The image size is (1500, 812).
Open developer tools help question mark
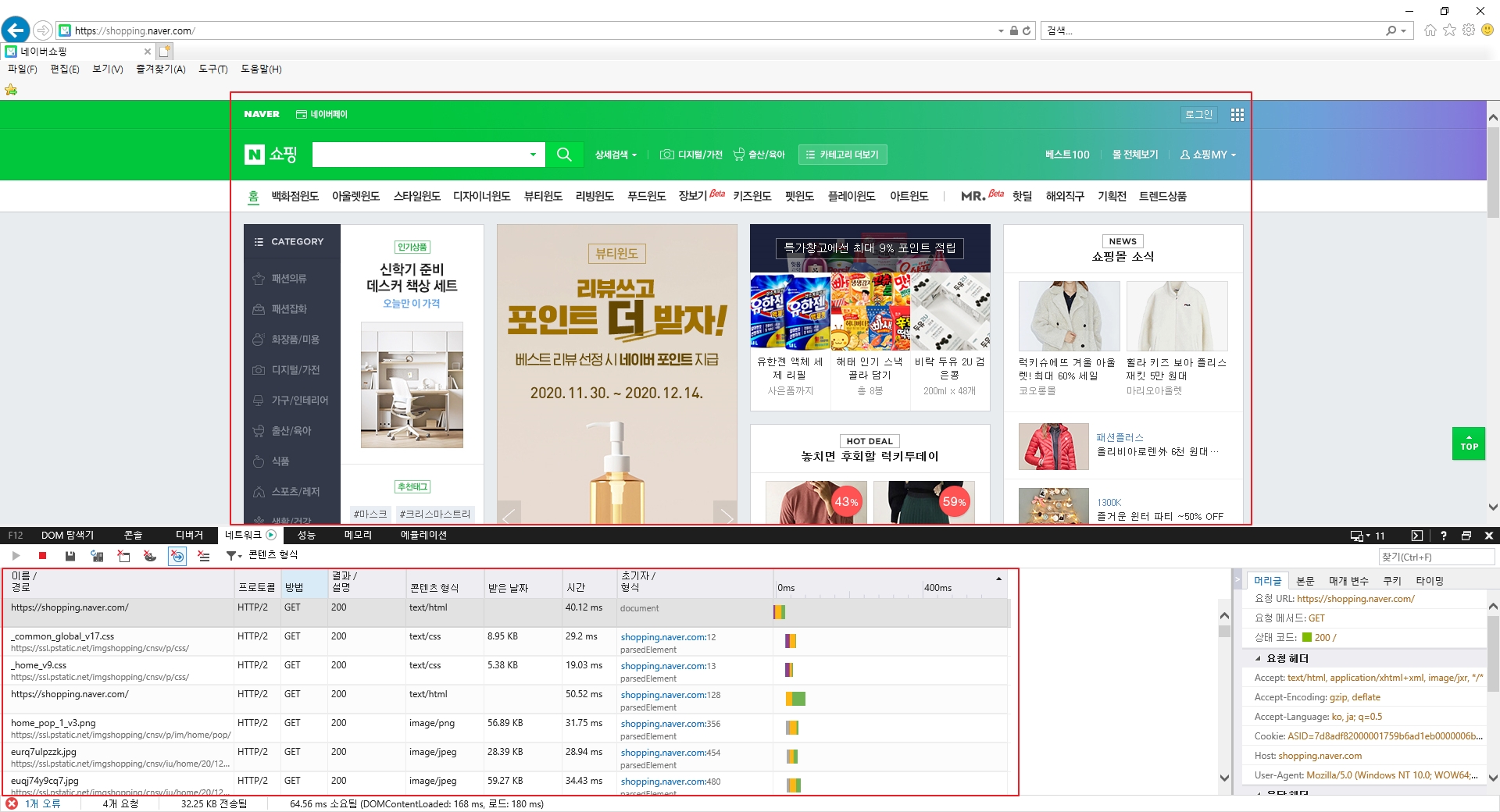[1444, 536]
